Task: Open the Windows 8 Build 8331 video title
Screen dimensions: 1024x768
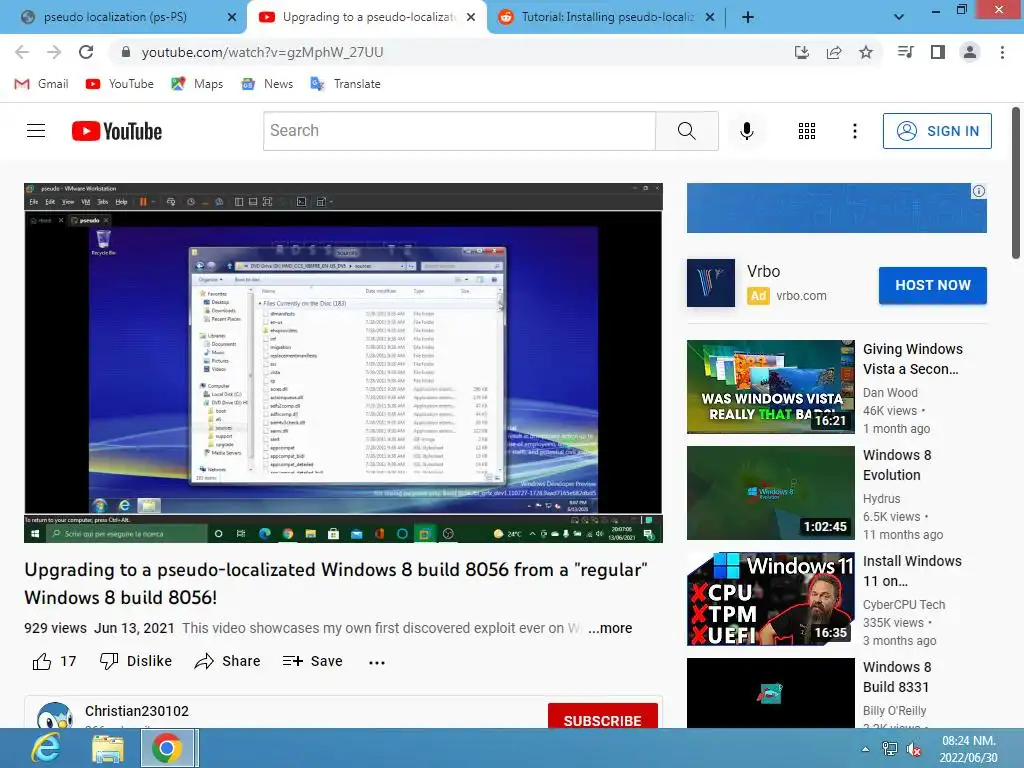Action: tap(897, 677)
